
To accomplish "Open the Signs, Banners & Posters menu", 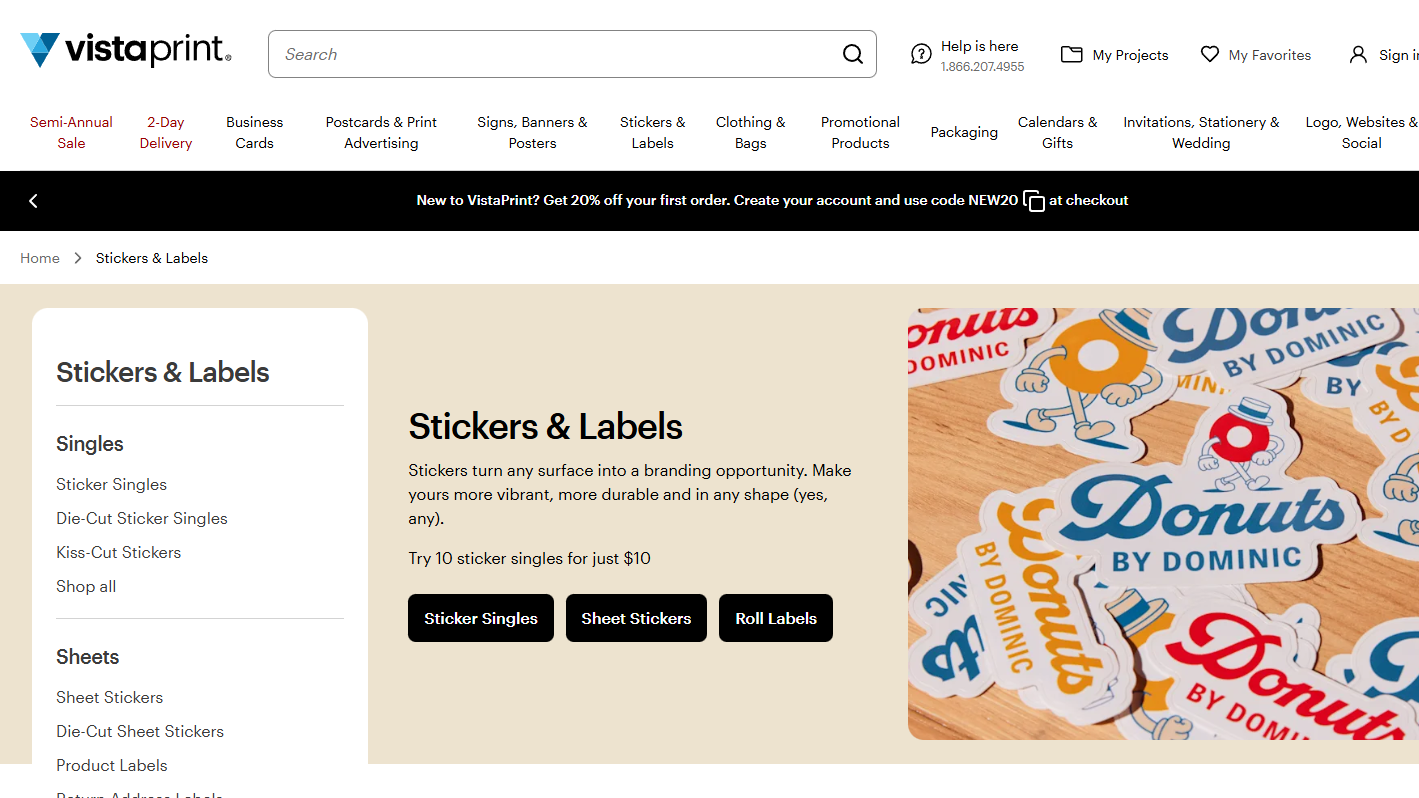I will pos(532,132).
